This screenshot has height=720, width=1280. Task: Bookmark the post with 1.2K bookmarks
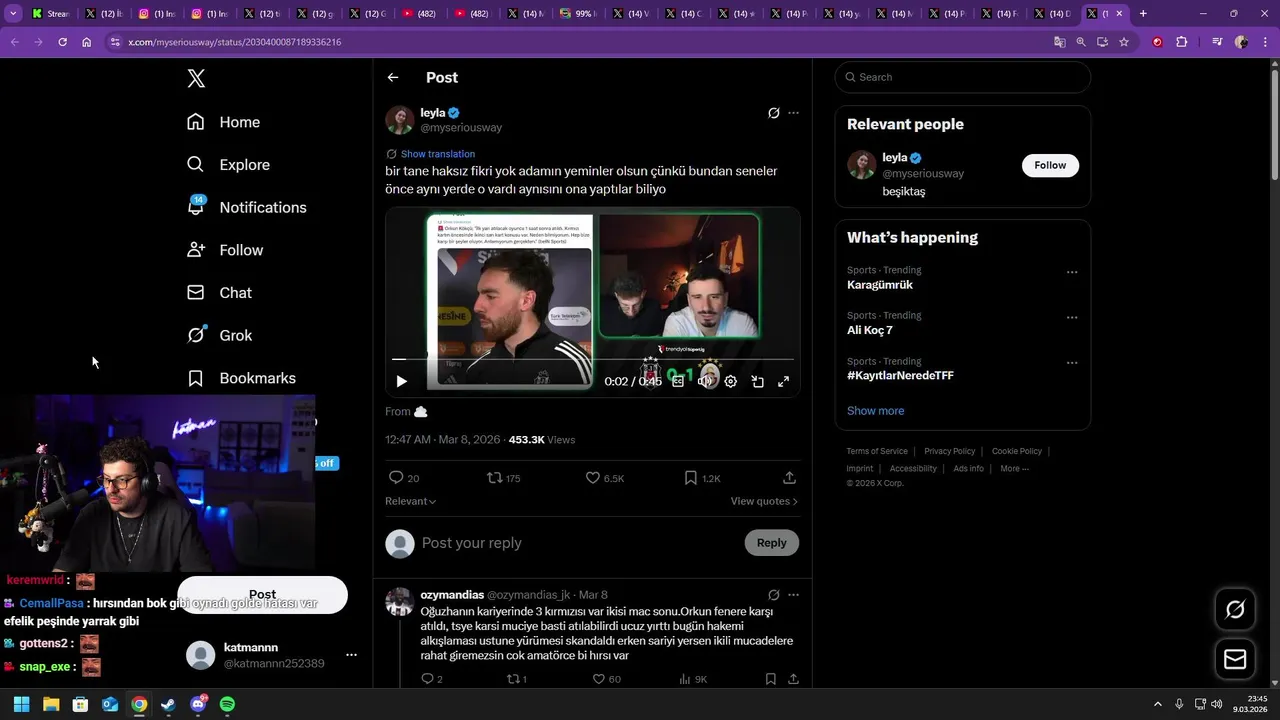coord(702,478)
